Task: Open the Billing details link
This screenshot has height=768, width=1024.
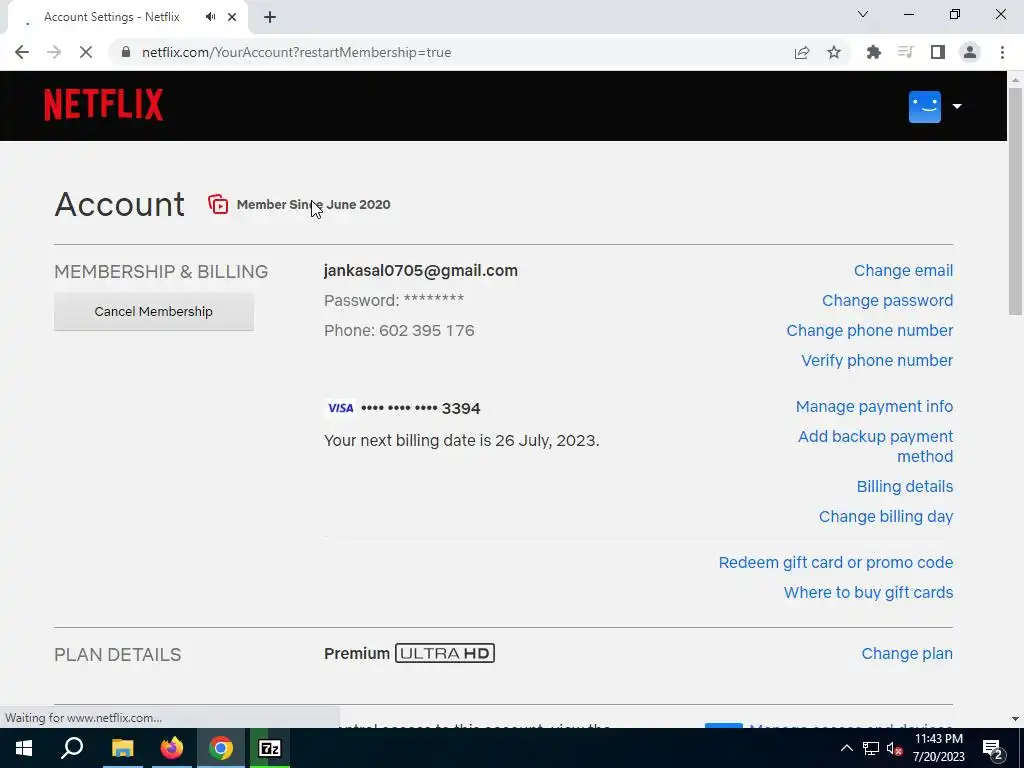Action: click(x=904, y=487)
